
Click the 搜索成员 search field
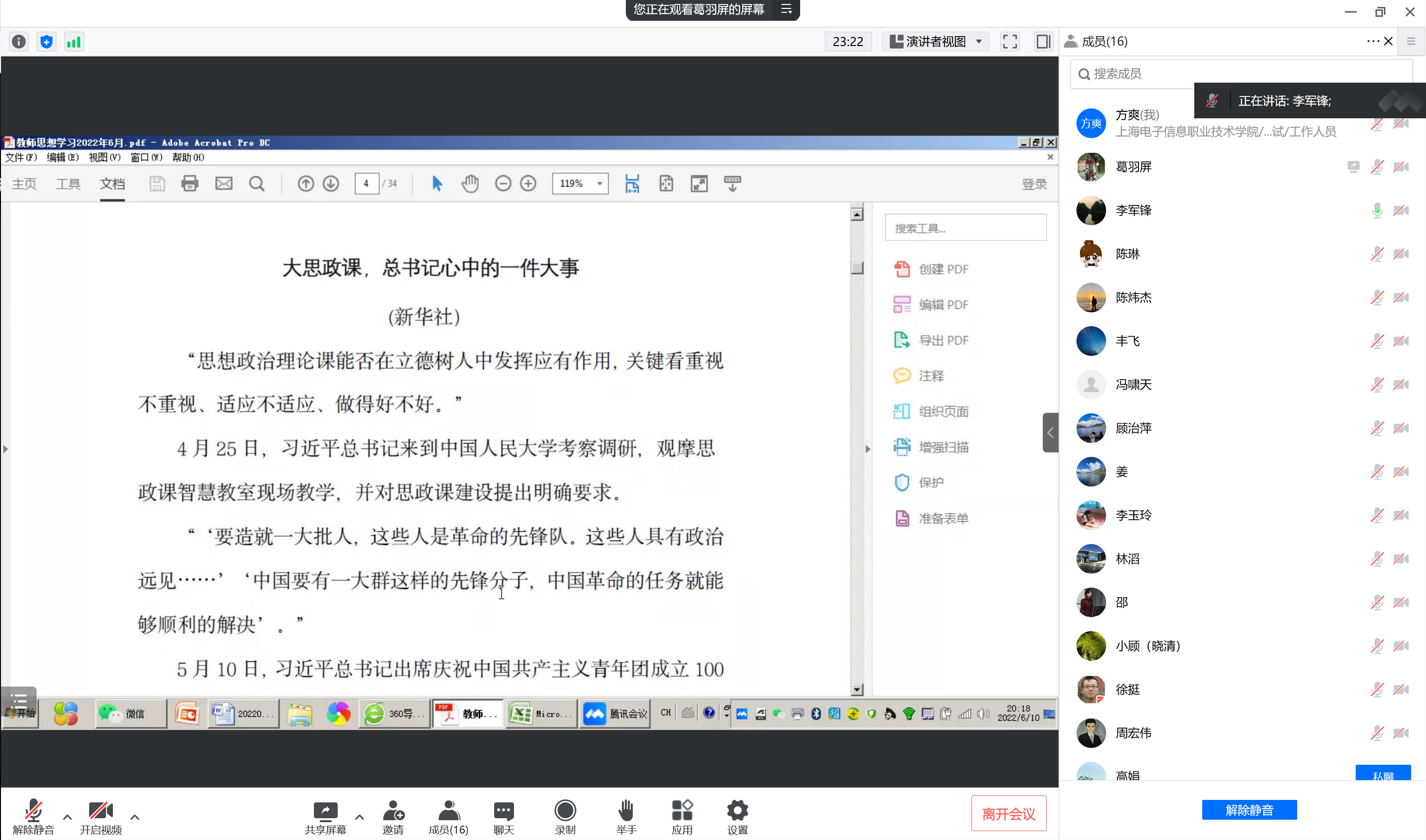[x=1241, y=74]
